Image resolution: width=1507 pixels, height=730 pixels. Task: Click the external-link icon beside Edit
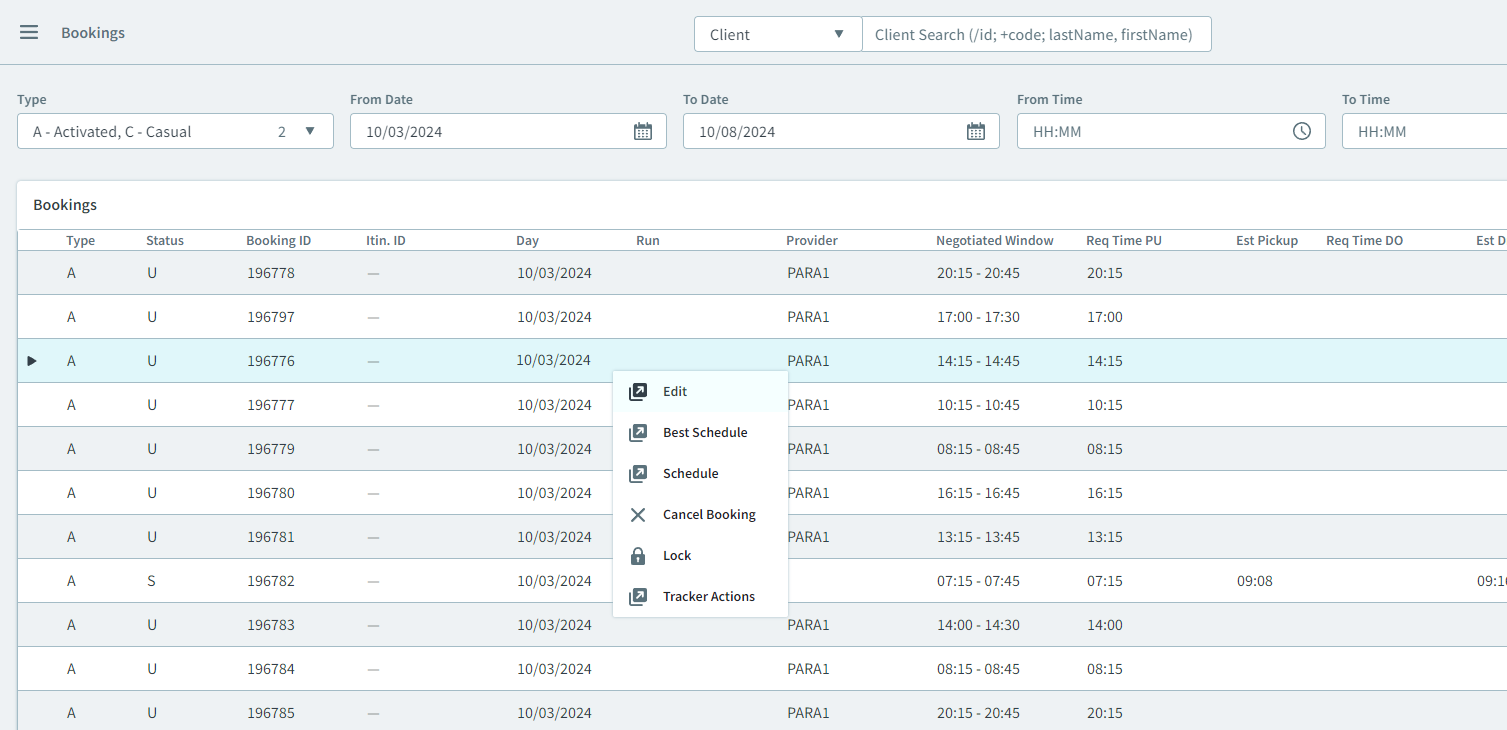[638, 392]
